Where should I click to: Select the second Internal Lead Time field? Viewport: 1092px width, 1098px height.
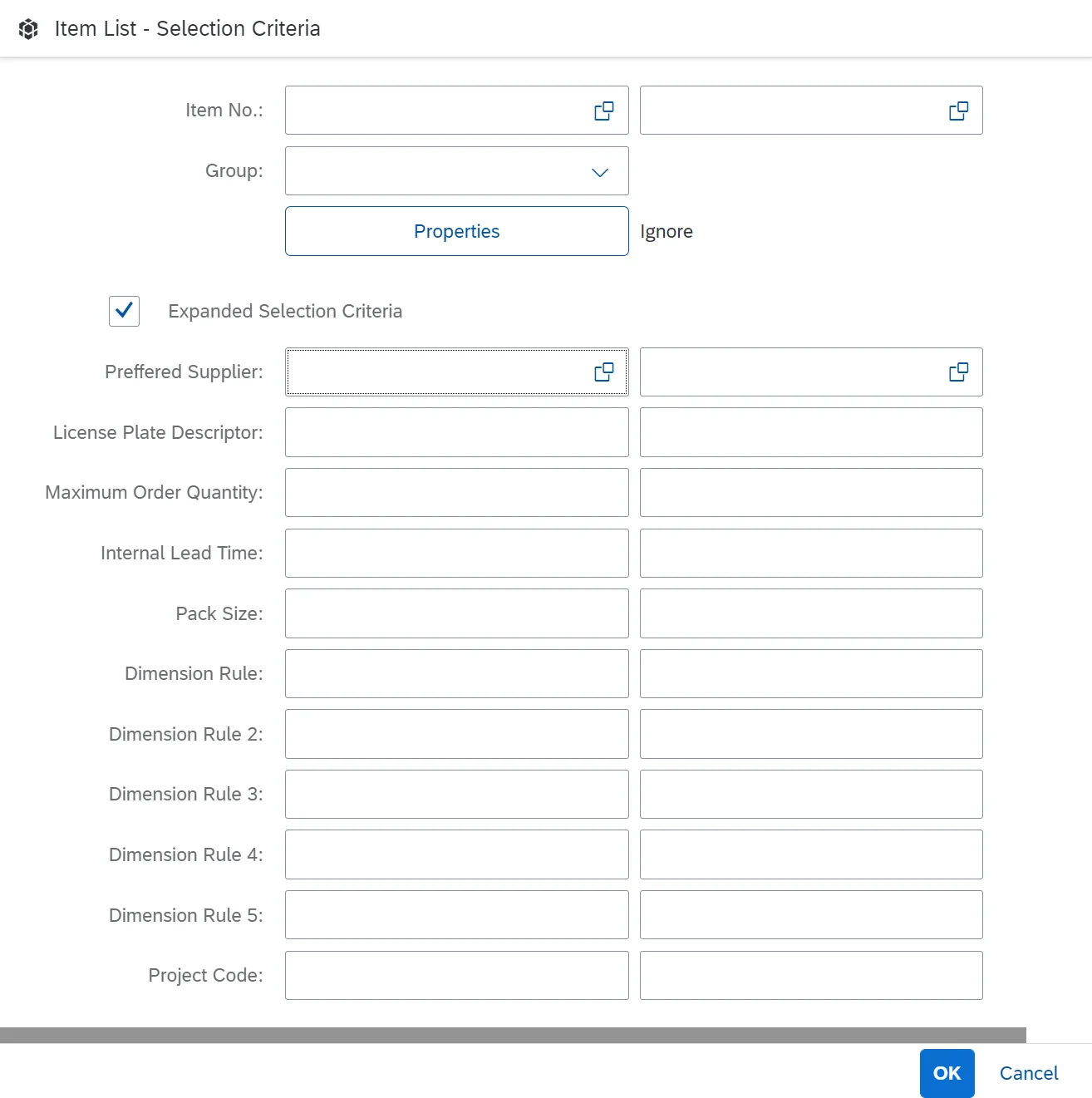pyautogui.click(x=810, y=553)
